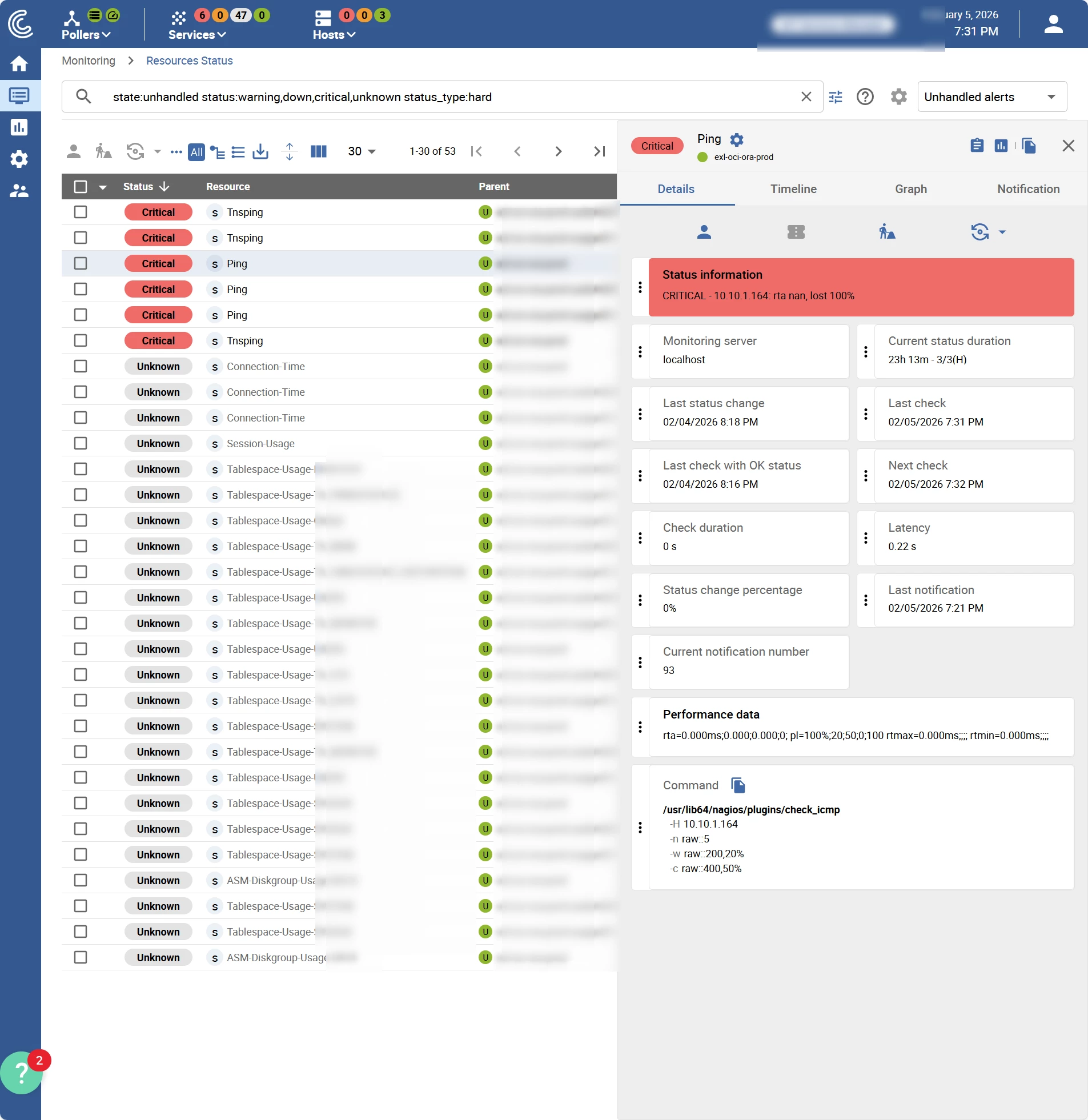
Task: Click the toolbar Acknowledge person icon
Action: [74, 151]
